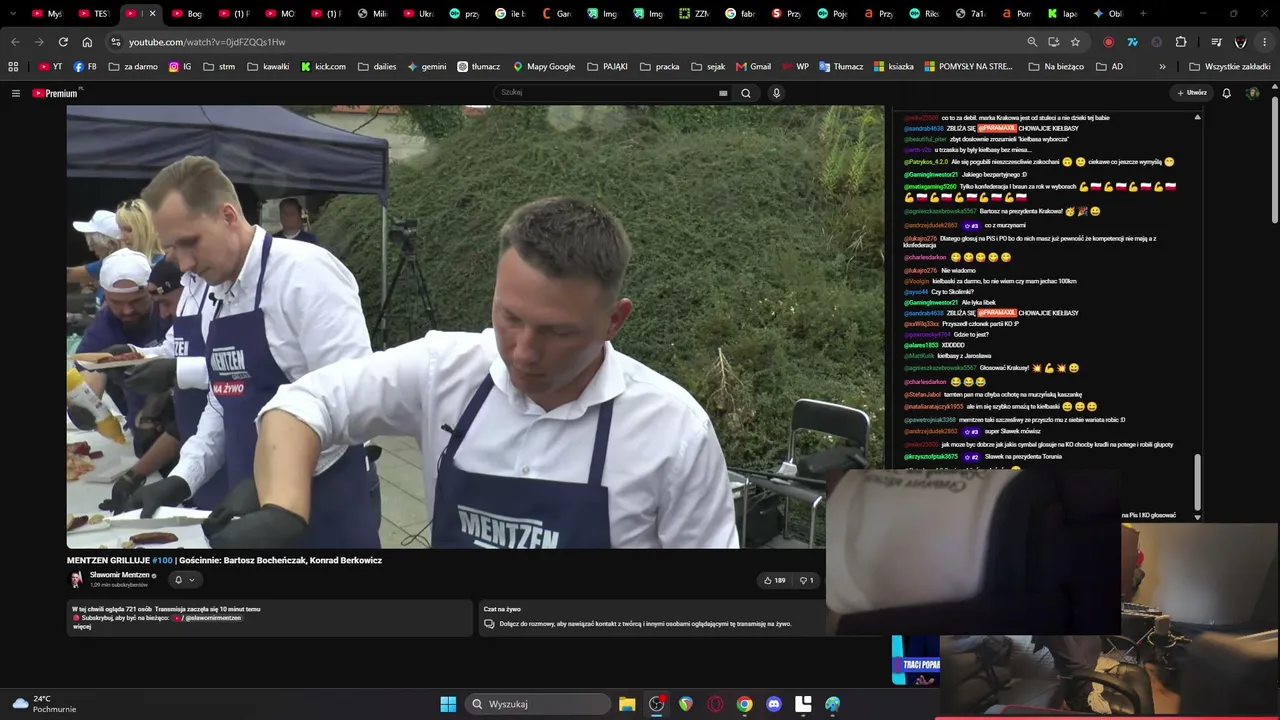This screenshot has height=720, width=1280.
Task: Switch to the 'Obli' browser tab
Action: (1108, 14)
